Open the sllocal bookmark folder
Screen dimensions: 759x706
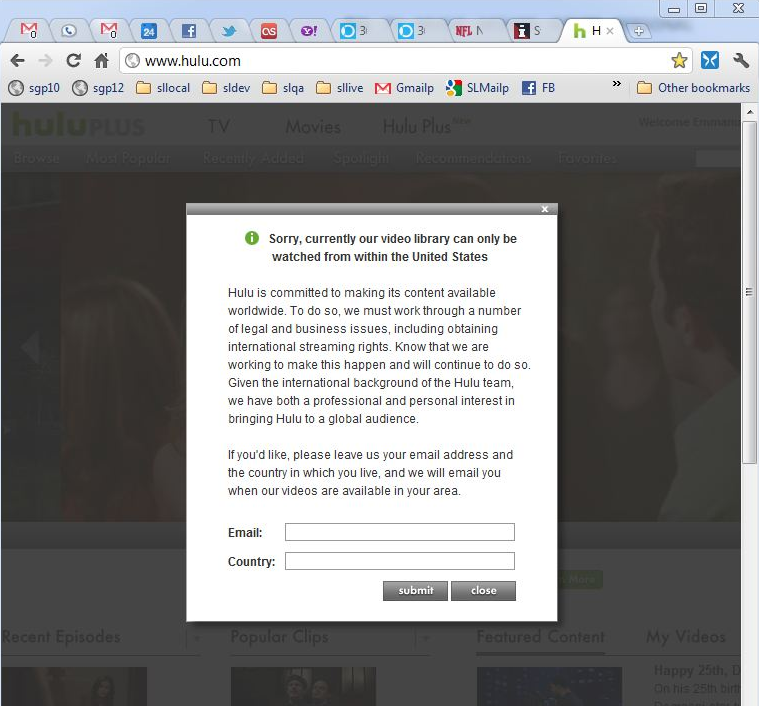click(163, 88)
